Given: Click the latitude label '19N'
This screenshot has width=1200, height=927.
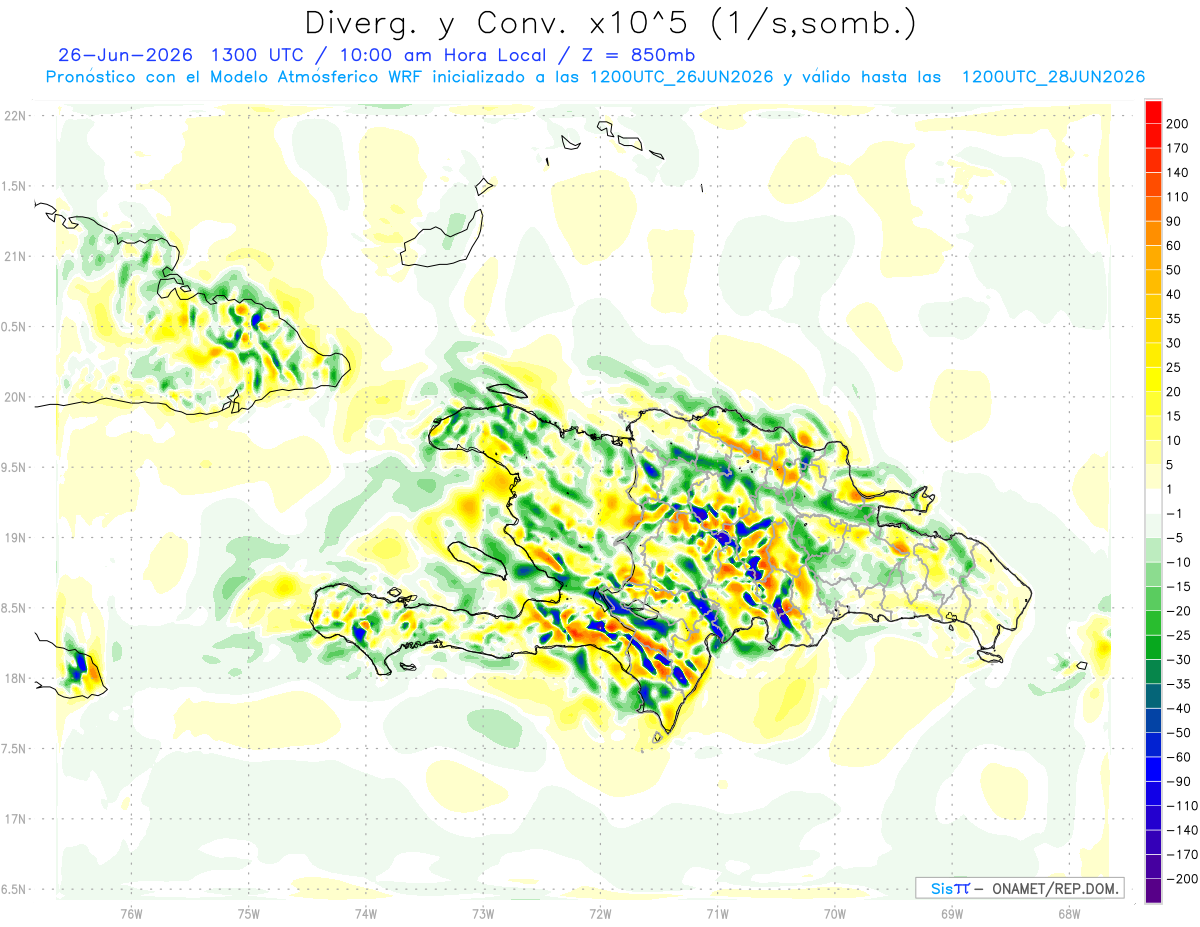Looking at the screenshot, I should tap(15, 538).
